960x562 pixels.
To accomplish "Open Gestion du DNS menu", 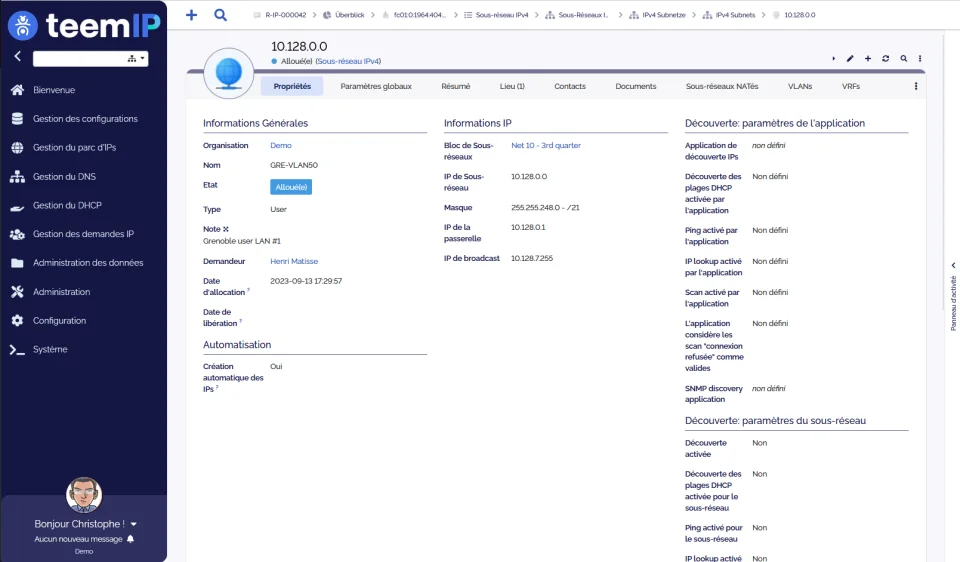I will click(x=64, y=176).
